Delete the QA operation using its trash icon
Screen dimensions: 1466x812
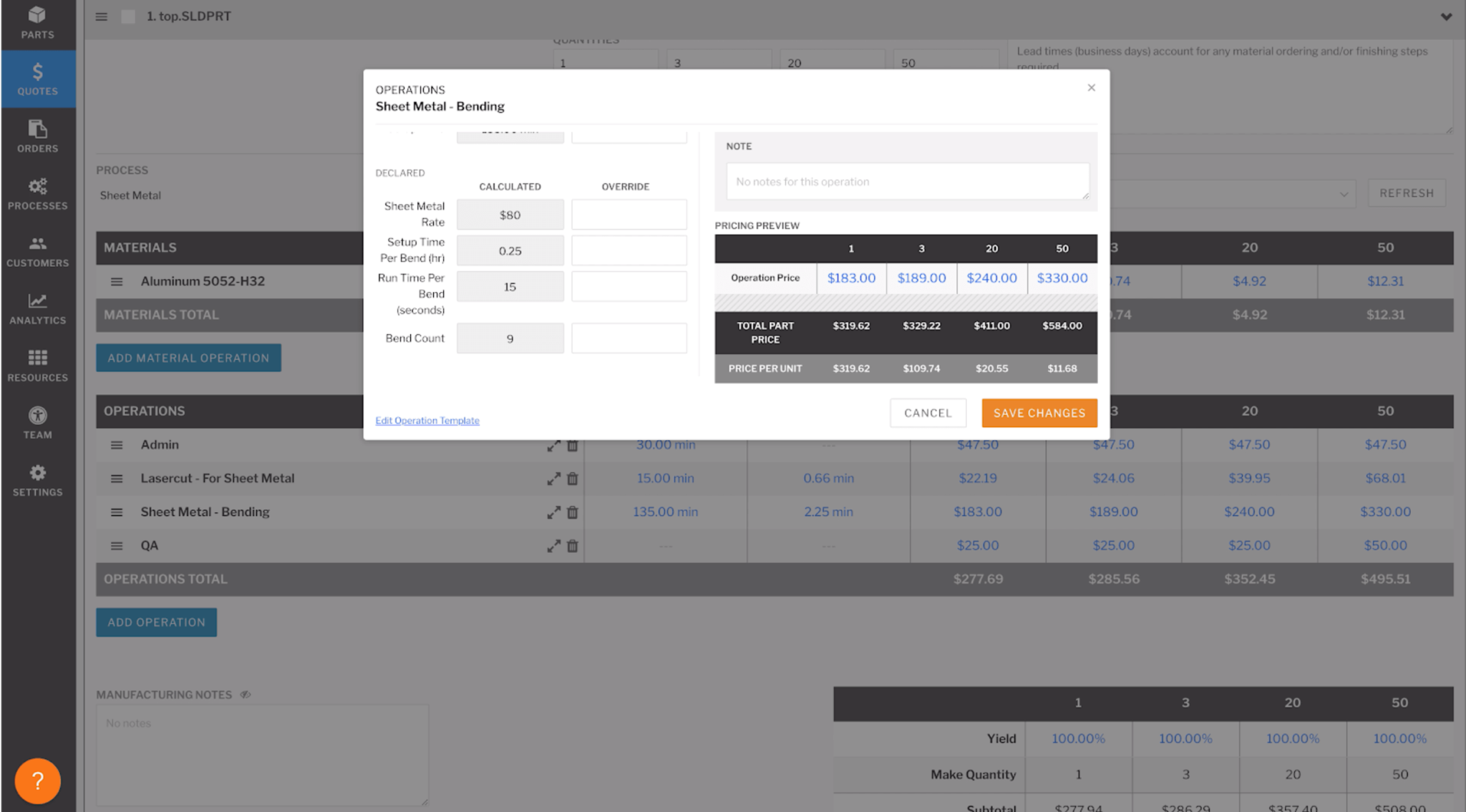(572, 545)
